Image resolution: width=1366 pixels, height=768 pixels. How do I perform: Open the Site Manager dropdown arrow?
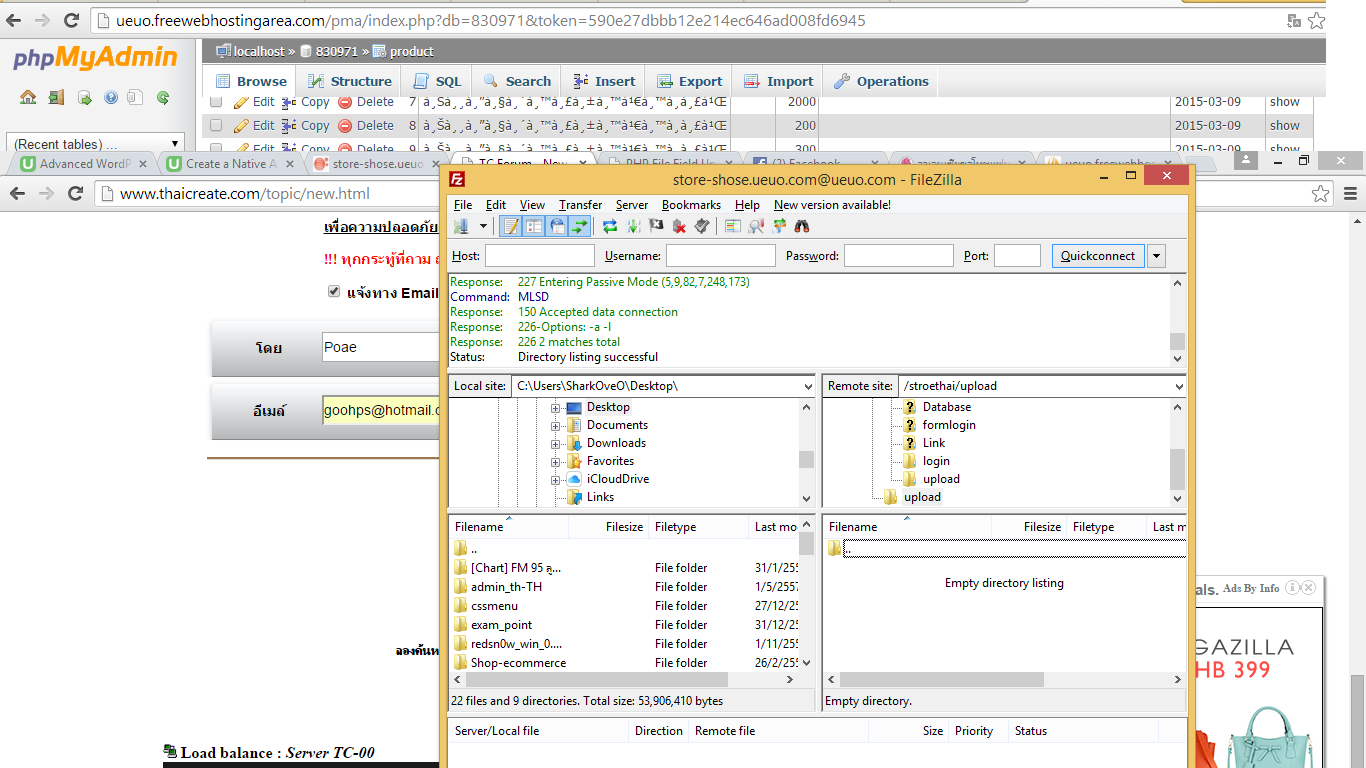[483, 227]
